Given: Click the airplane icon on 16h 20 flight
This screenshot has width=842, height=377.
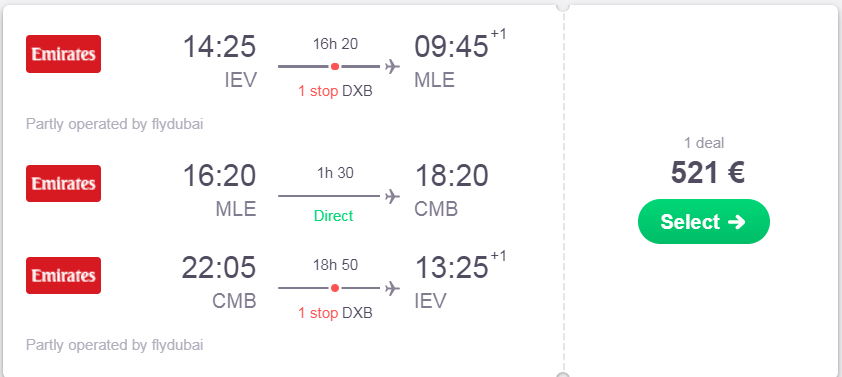Looking at the screenshot, I should point(393,67).
